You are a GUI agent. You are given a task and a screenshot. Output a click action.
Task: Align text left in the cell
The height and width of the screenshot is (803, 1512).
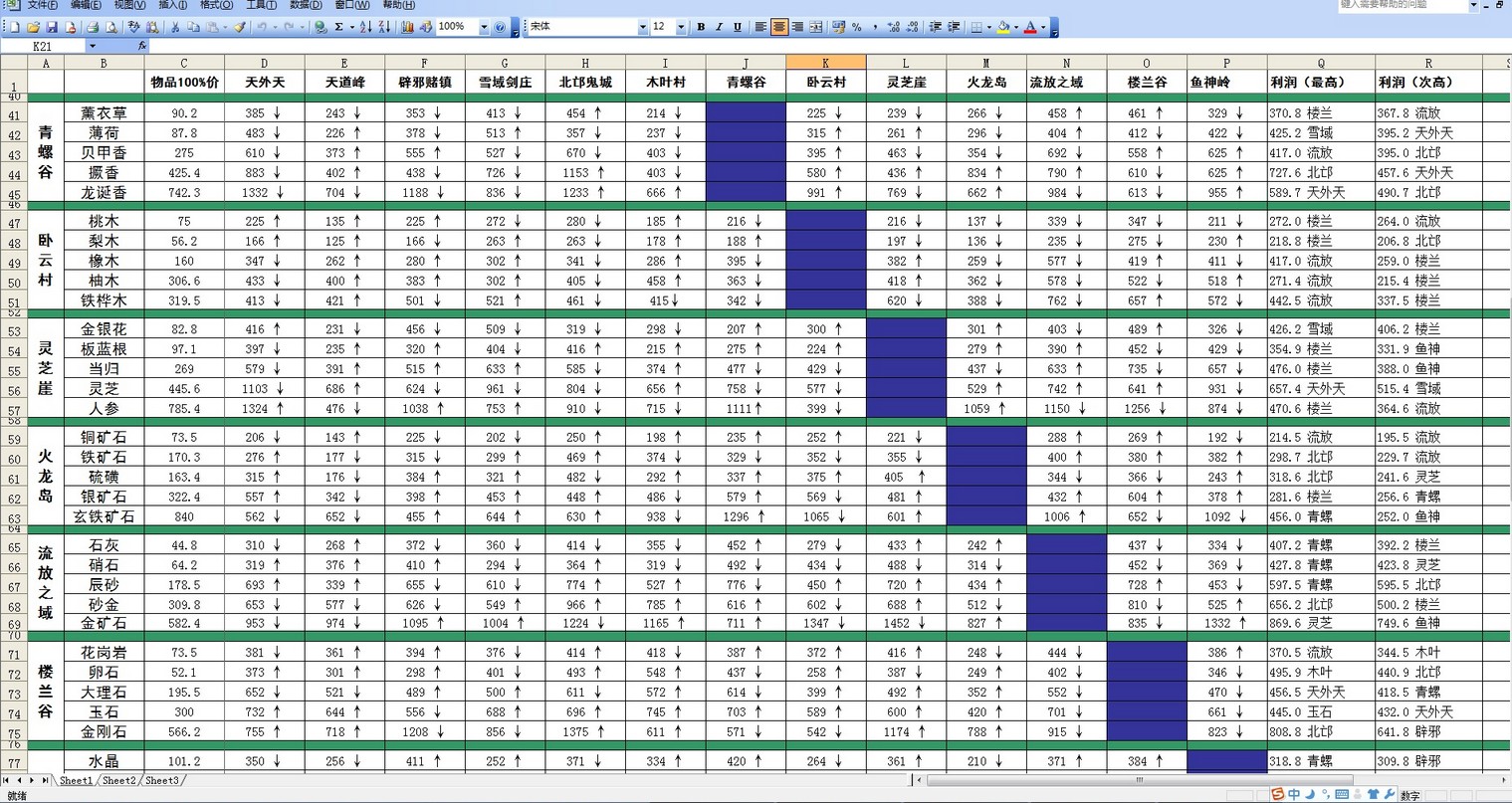[x=760, y=27]
